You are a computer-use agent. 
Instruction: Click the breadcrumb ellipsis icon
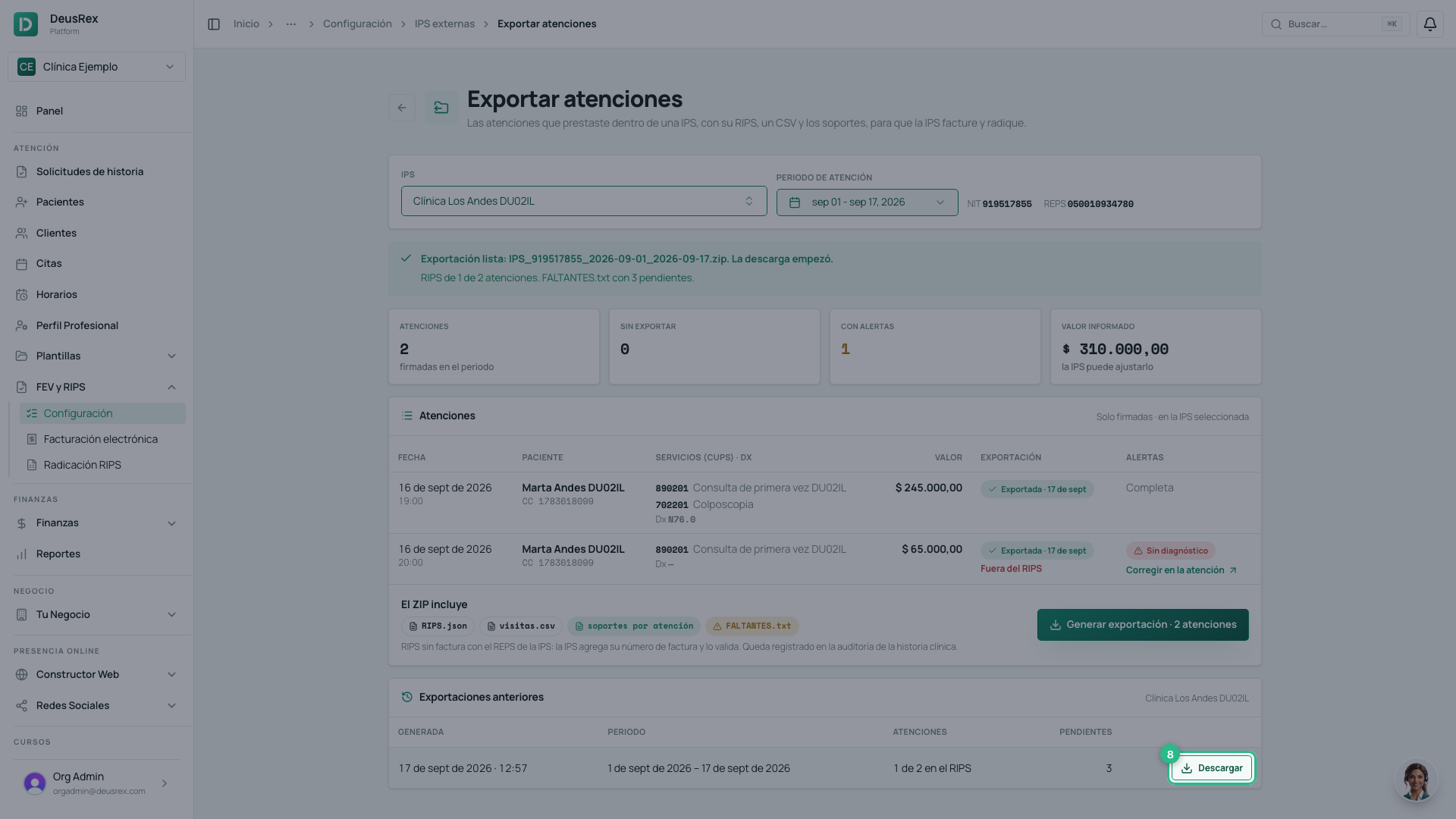pos(291,24)
